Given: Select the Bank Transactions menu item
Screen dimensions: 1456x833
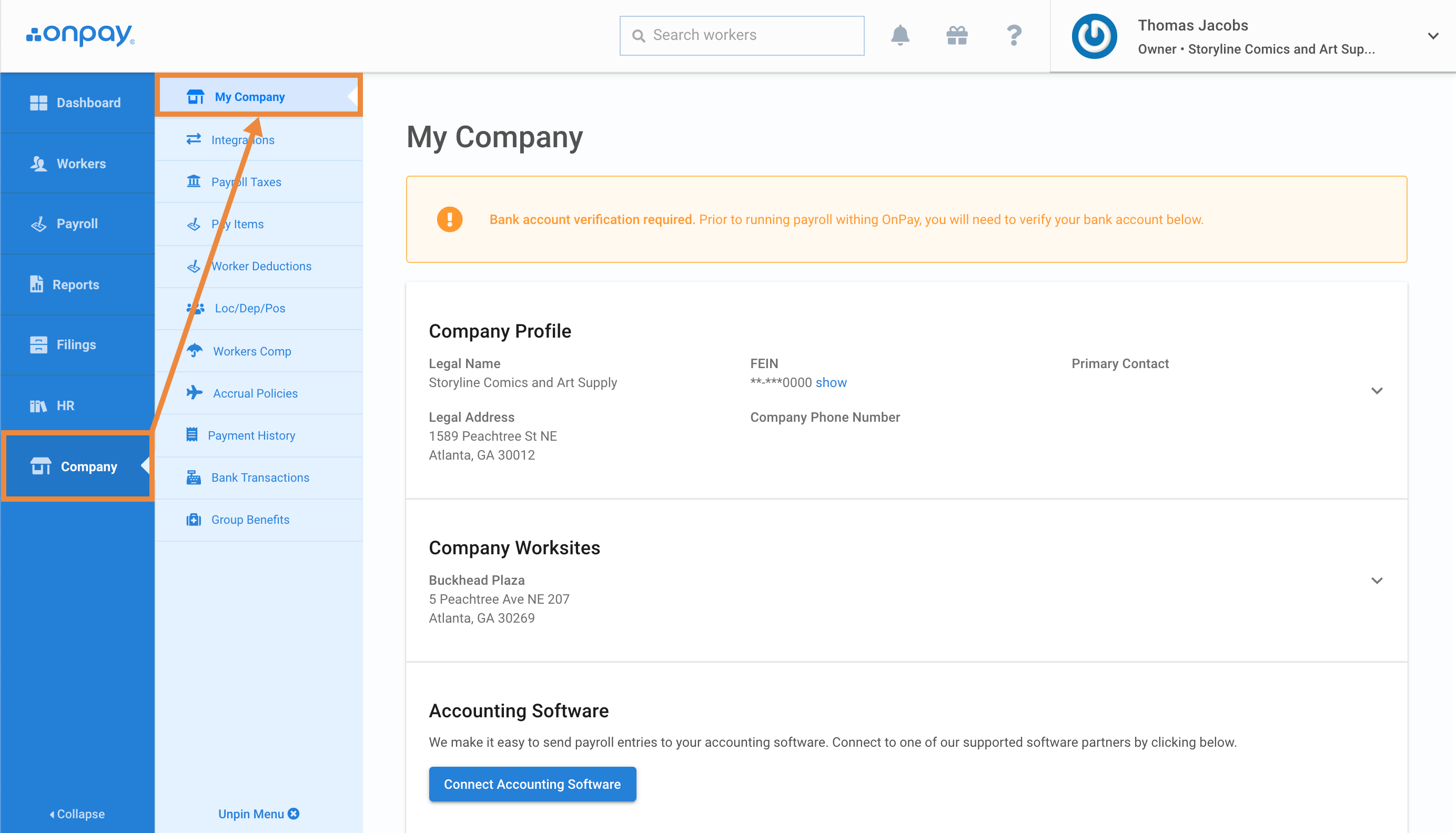Looking at the screenshot, I should click(x=260, y=477).
